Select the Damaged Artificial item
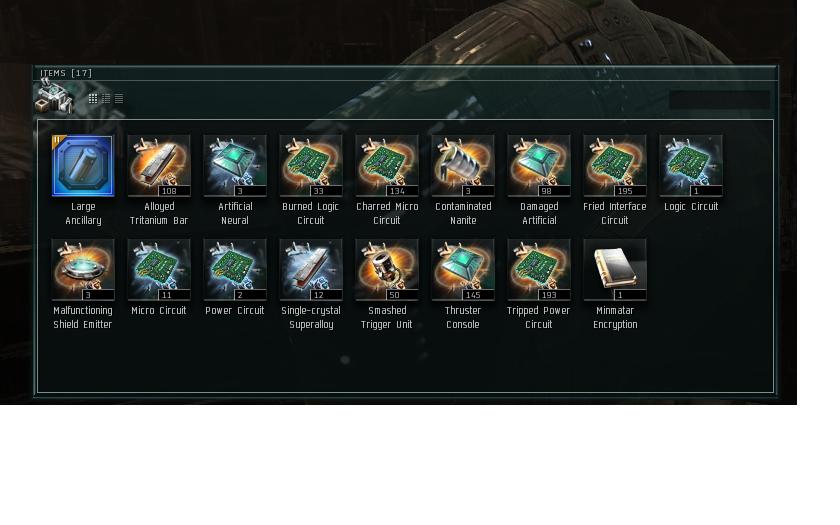 coord(539,166)
